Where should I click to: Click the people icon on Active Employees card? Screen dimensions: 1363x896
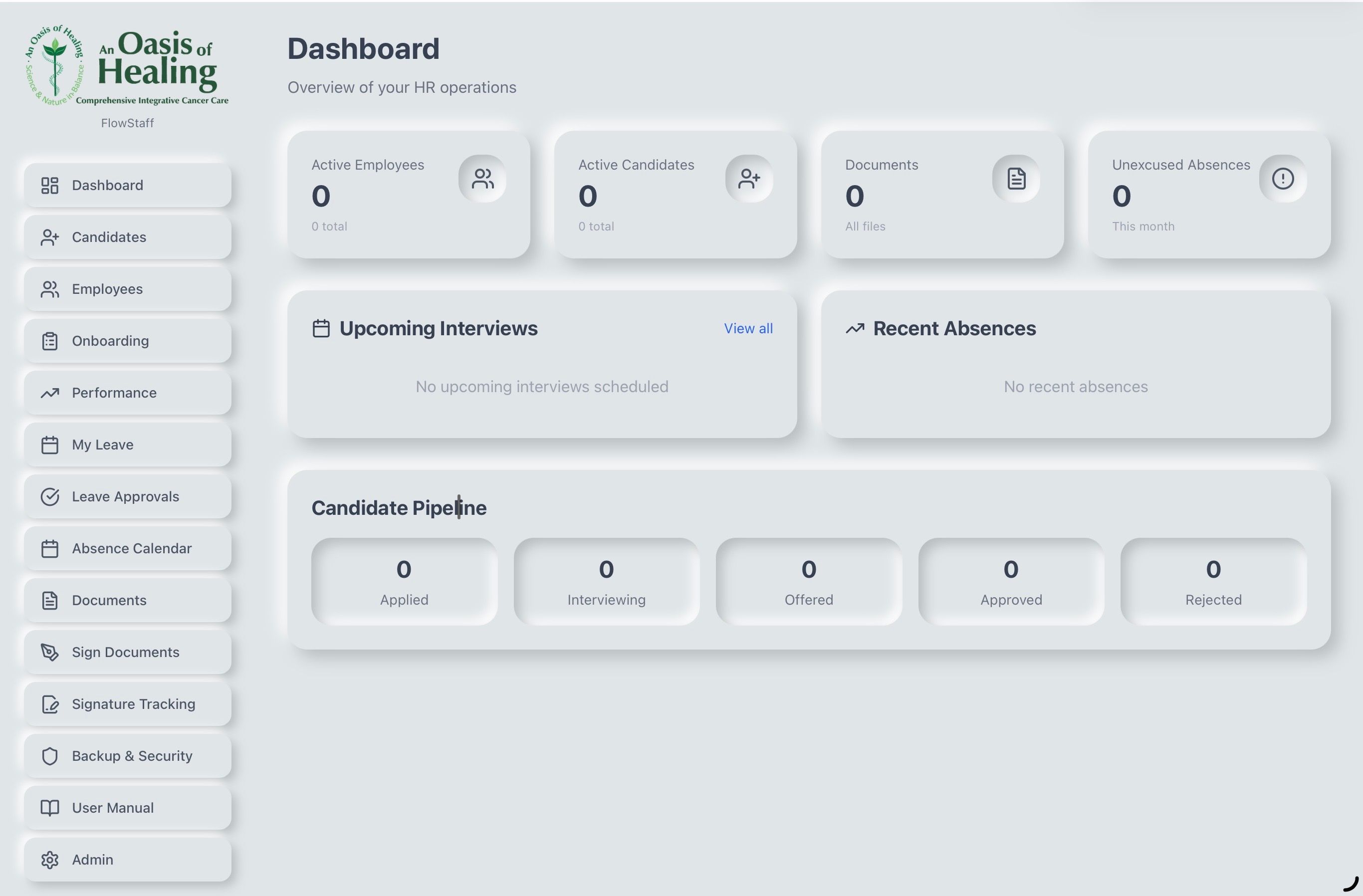(482, 179)
